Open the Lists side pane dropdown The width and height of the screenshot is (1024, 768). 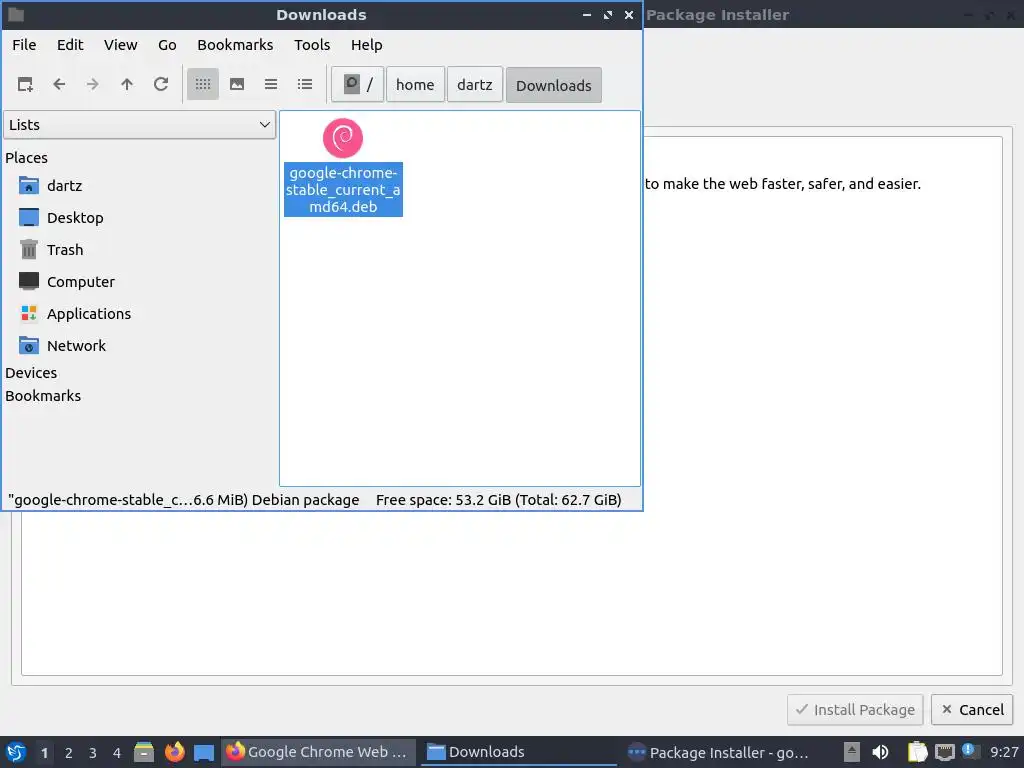pos(140,125)
